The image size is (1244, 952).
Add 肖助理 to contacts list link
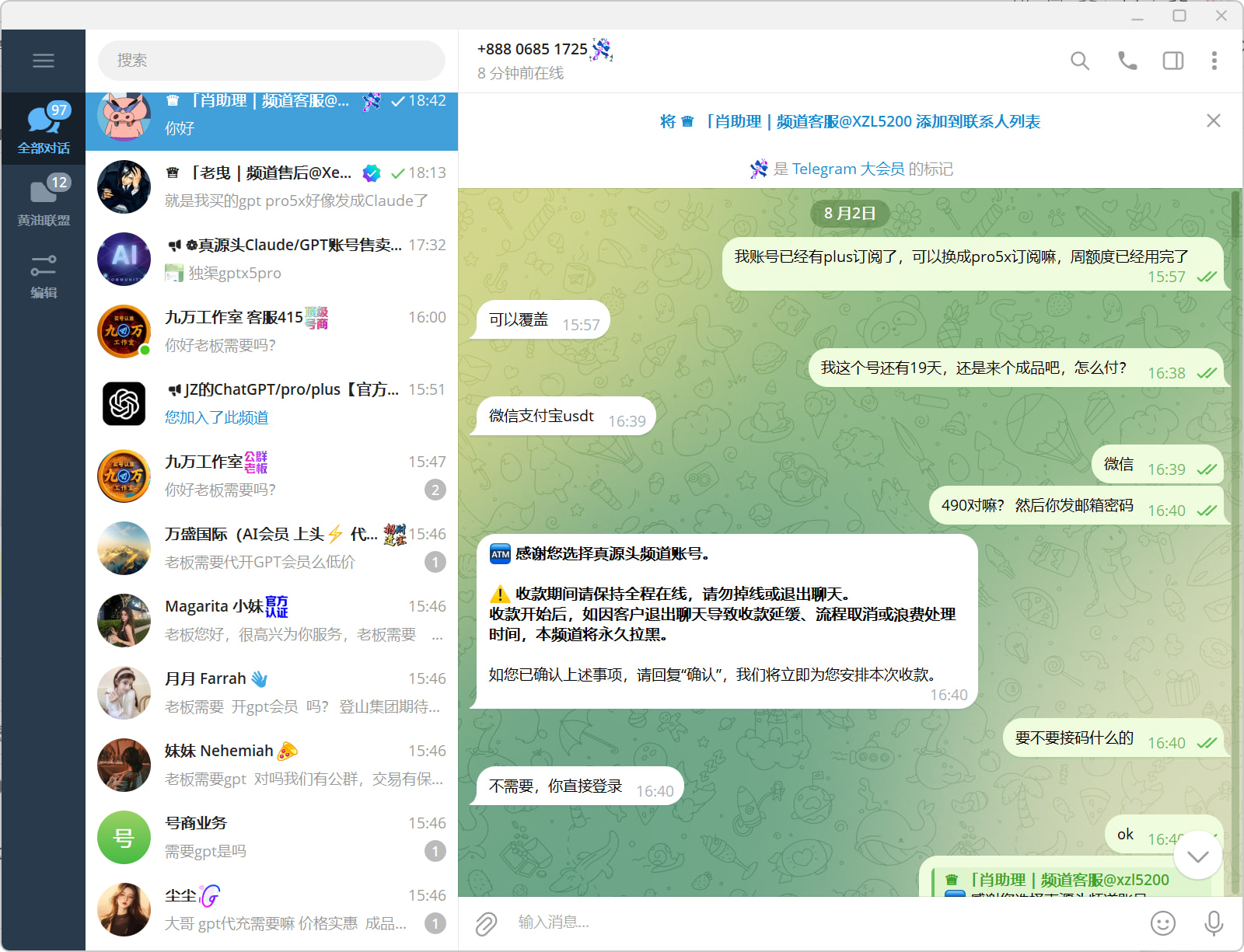tap(850, 121)
